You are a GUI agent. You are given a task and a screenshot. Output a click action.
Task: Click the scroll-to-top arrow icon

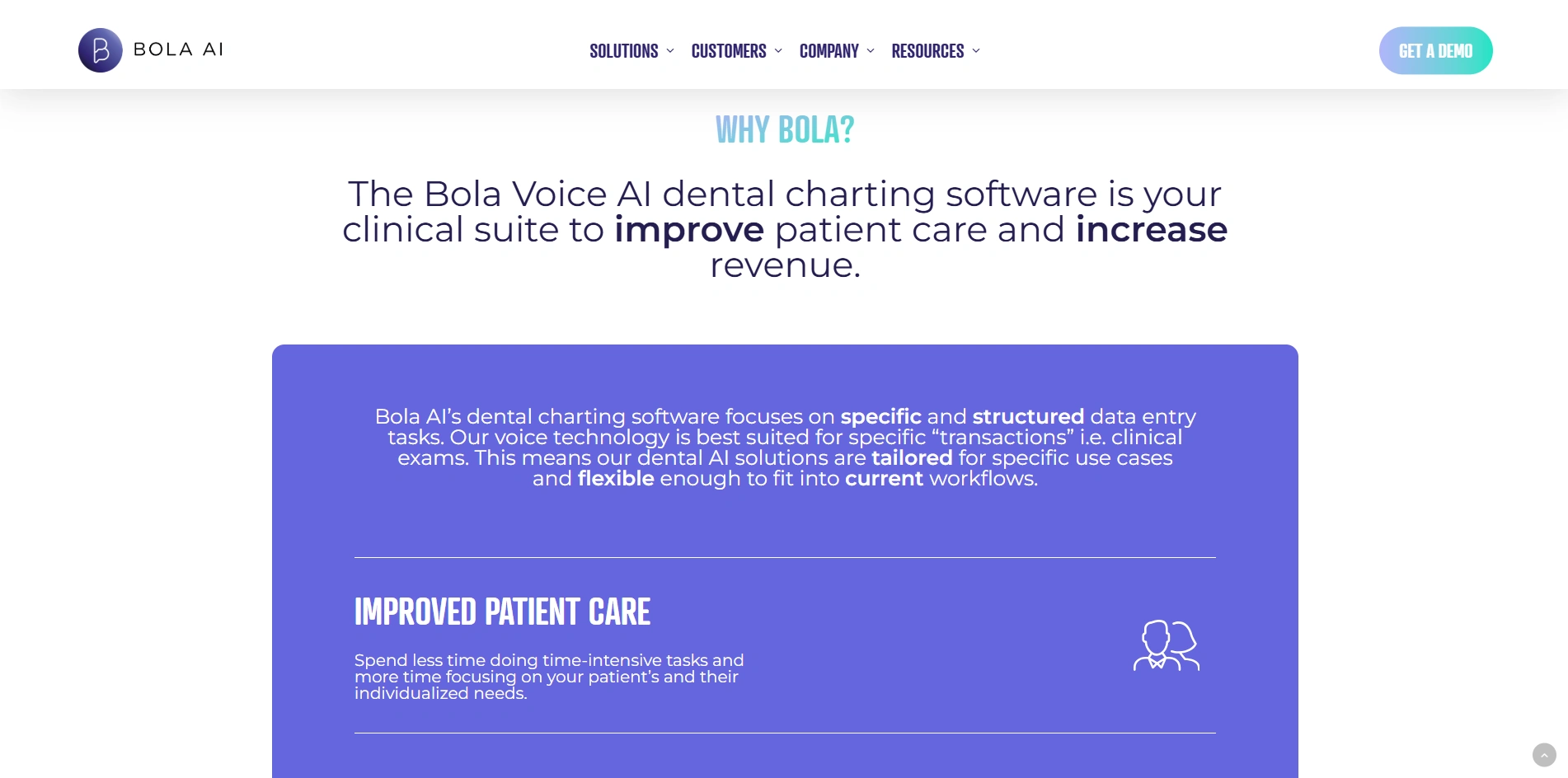pos(1544,755)
